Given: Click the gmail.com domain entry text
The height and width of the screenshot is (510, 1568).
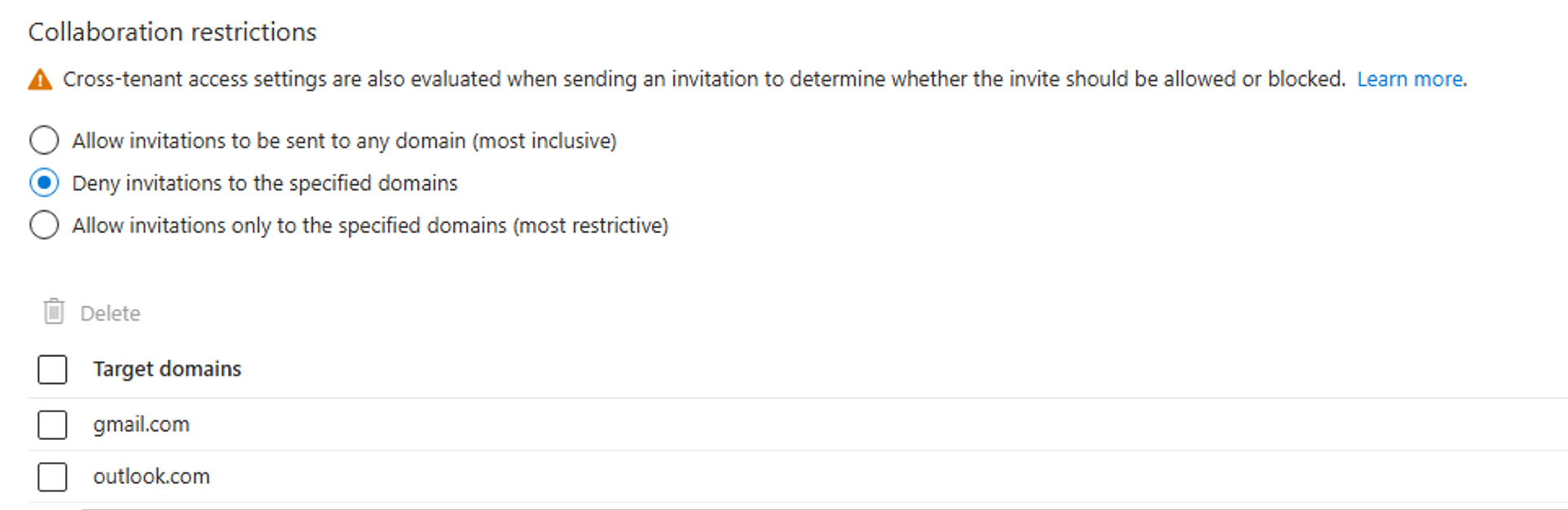Looking at the screenshot, I should [x=141, y=424].
